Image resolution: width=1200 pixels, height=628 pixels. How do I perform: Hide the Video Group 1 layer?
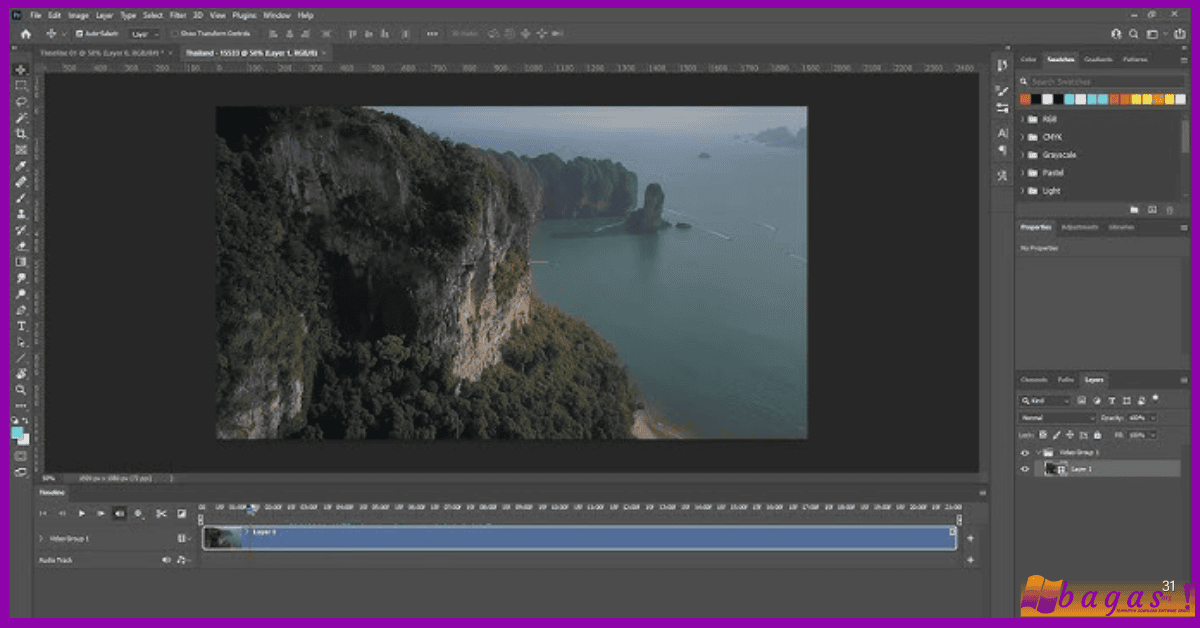[1025, 452]
